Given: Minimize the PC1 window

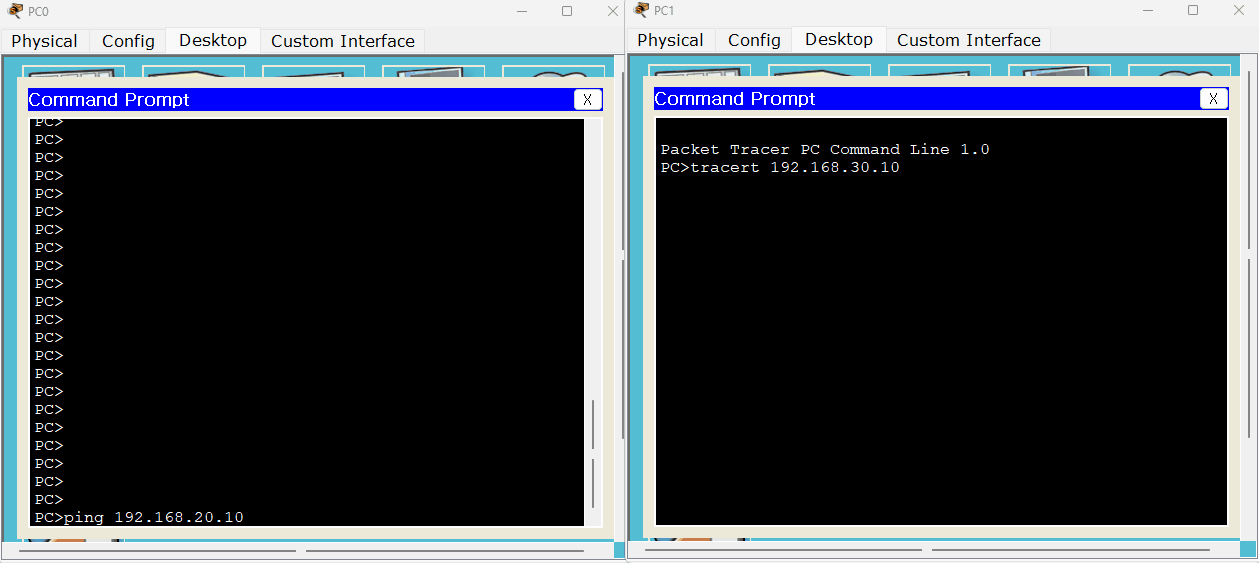Looking at the screenshot, I should tap(1147, 10).
